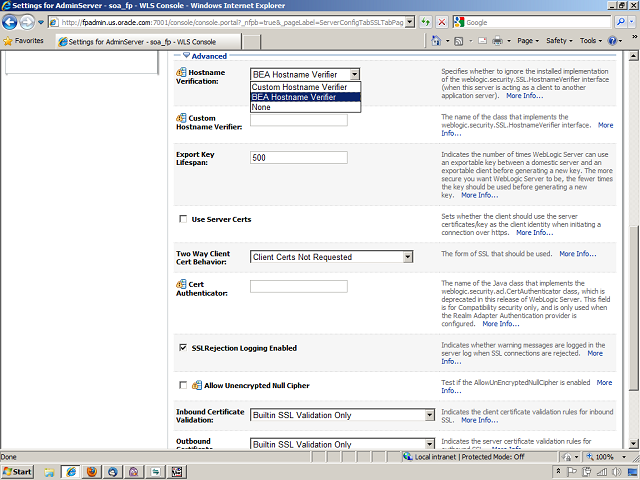The width and height of the screenshot is (640, 480).
Task: Select the Settings for AdminServer tab
Action: (148, 42)
